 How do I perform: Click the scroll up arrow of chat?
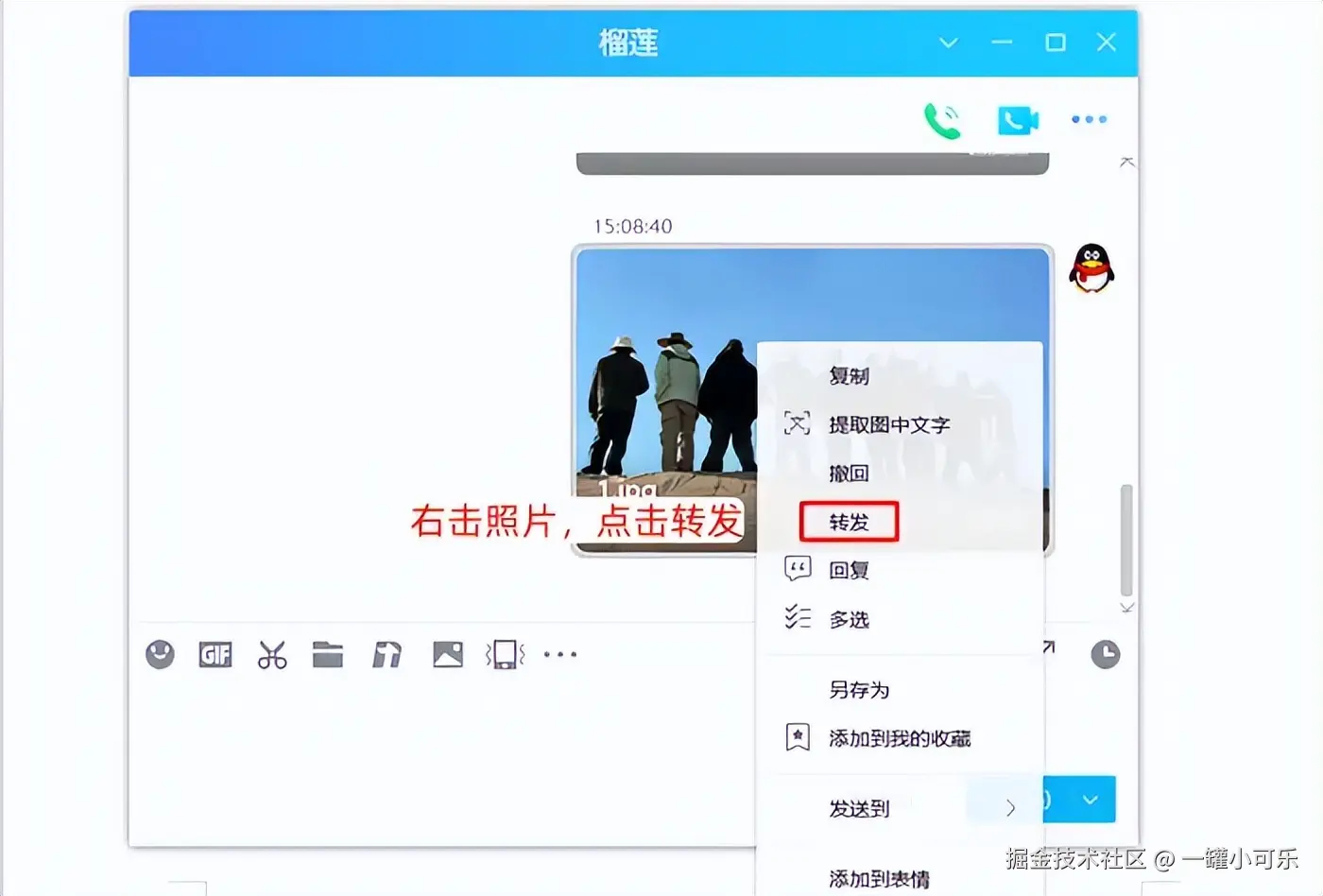tap(1126, 163)
